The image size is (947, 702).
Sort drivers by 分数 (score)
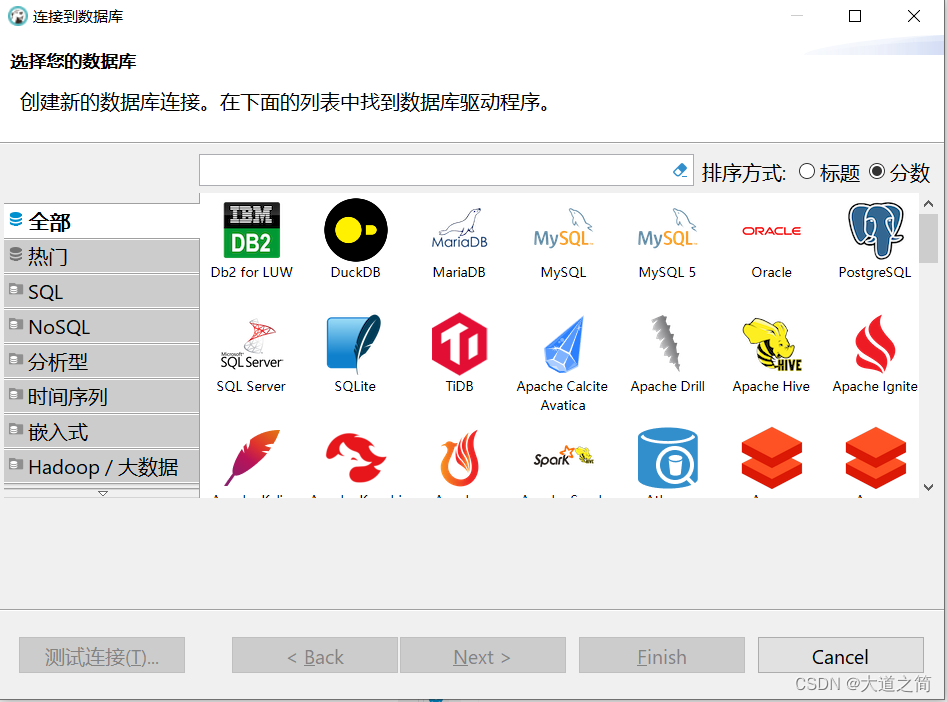pos(899,173)
